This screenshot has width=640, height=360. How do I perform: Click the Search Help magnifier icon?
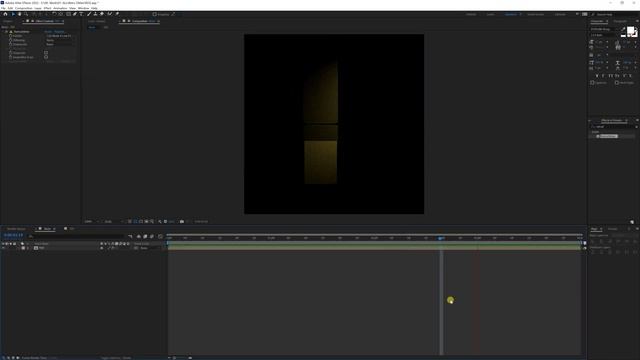[593, 15]
